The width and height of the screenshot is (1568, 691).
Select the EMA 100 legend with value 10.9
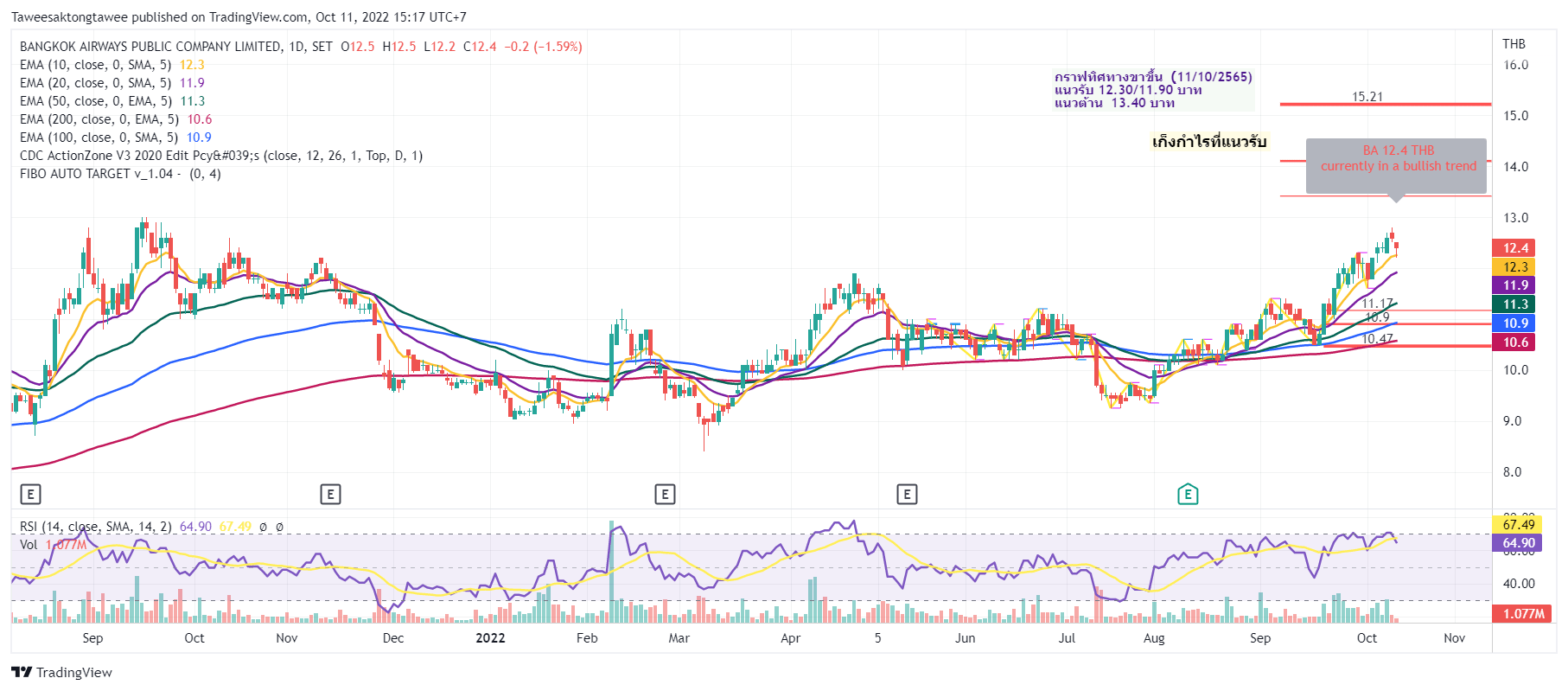116,138
